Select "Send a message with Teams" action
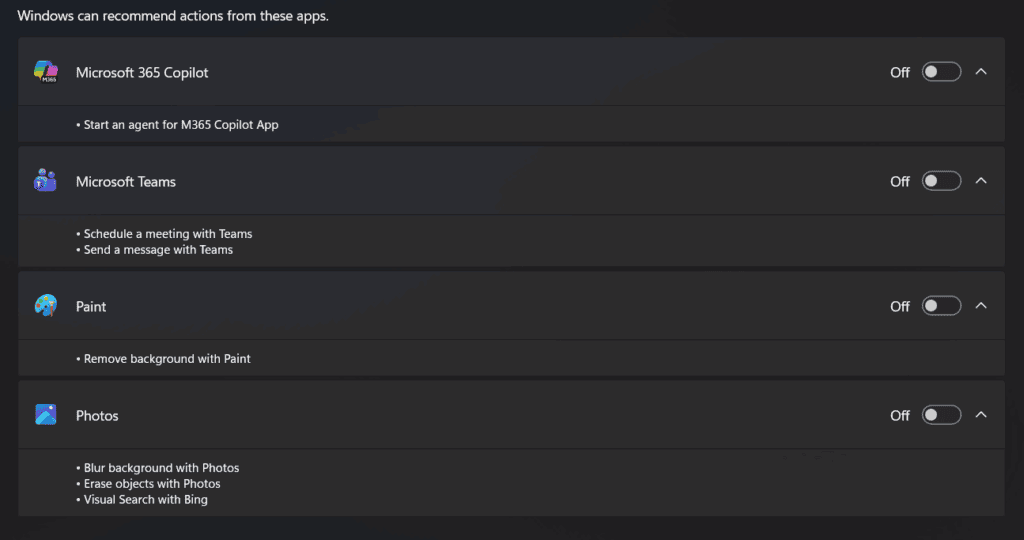Image resolution: width=1024 pixels, height=540 pixels. 158,250
